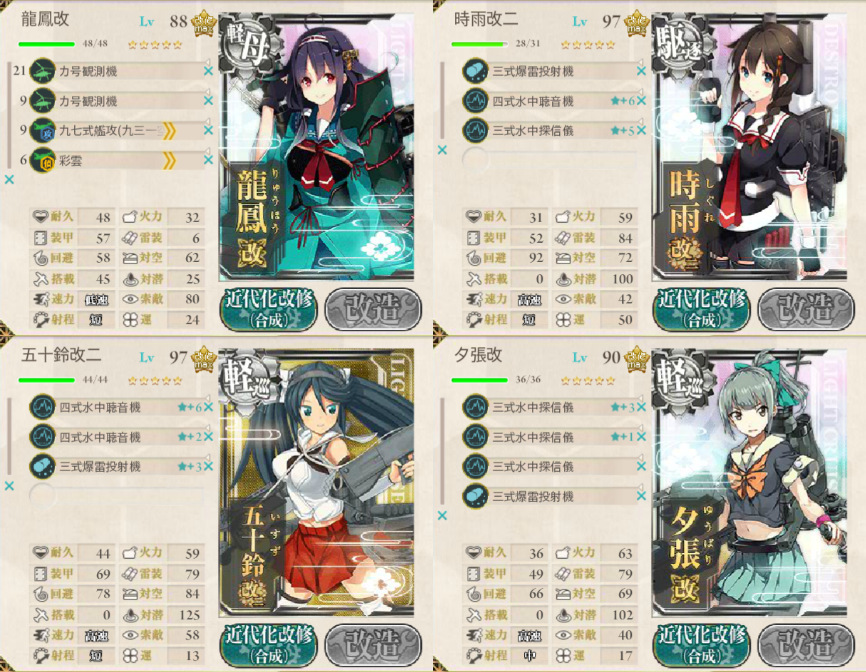Open 近代化改修 (合成) for 五十鈴改二
The height and width of the screenshot is (672, 866).
269,644
